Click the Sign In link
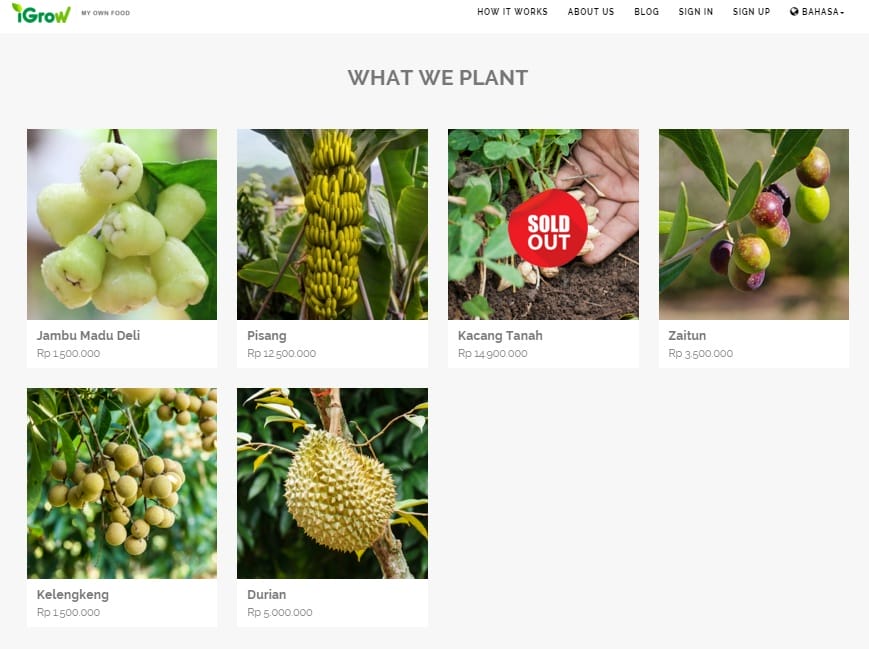869x649 pixels. coord(696,12)
